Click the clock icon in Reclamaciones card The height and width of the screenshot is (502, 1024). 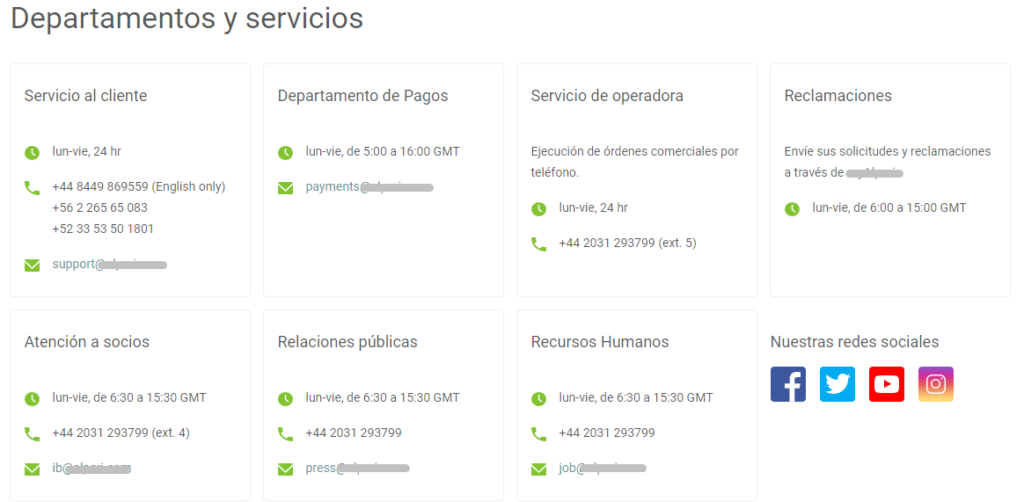pos(792,208)
